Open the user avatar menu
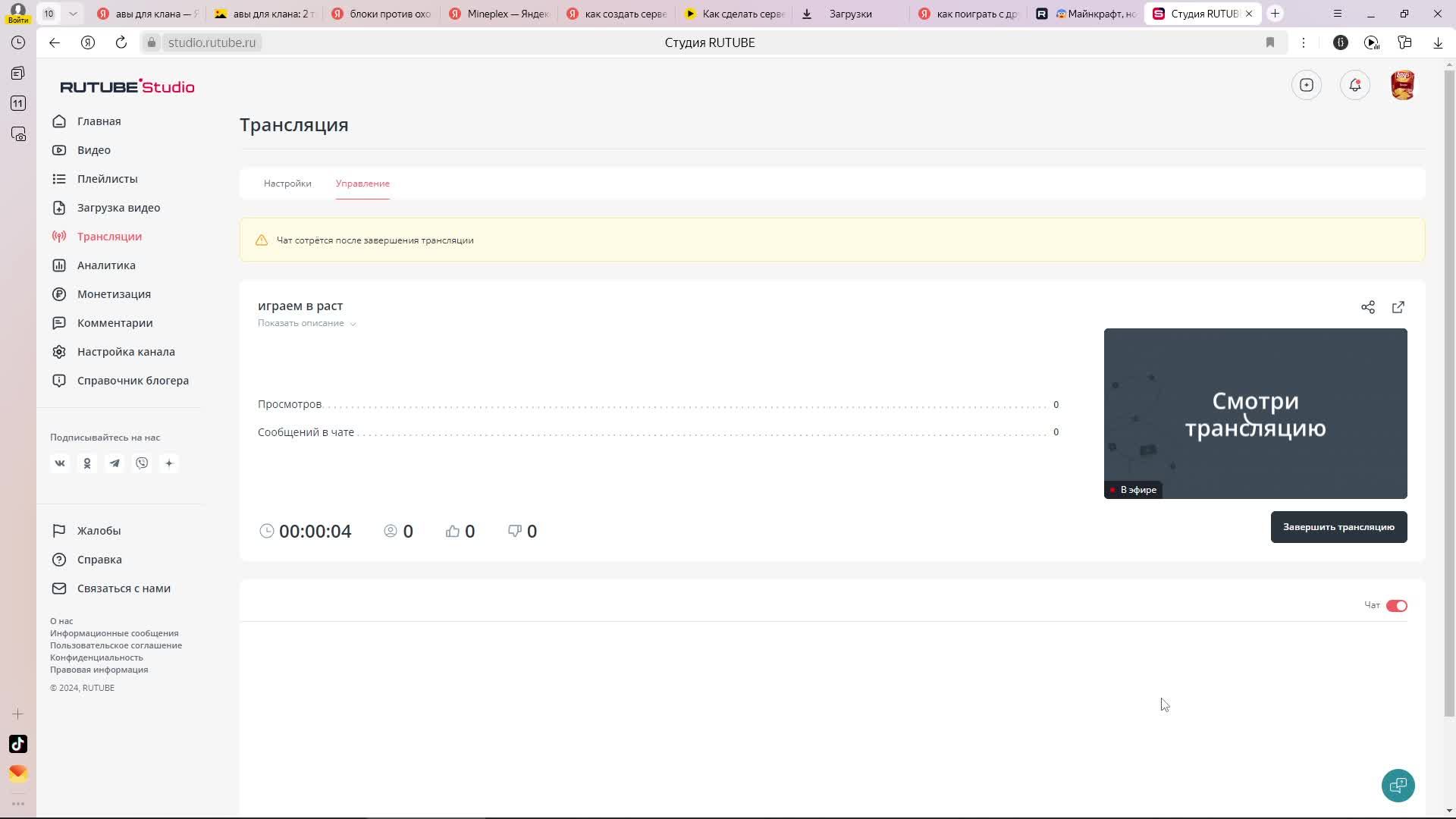1456x819 pixels. click(1403, 85)
